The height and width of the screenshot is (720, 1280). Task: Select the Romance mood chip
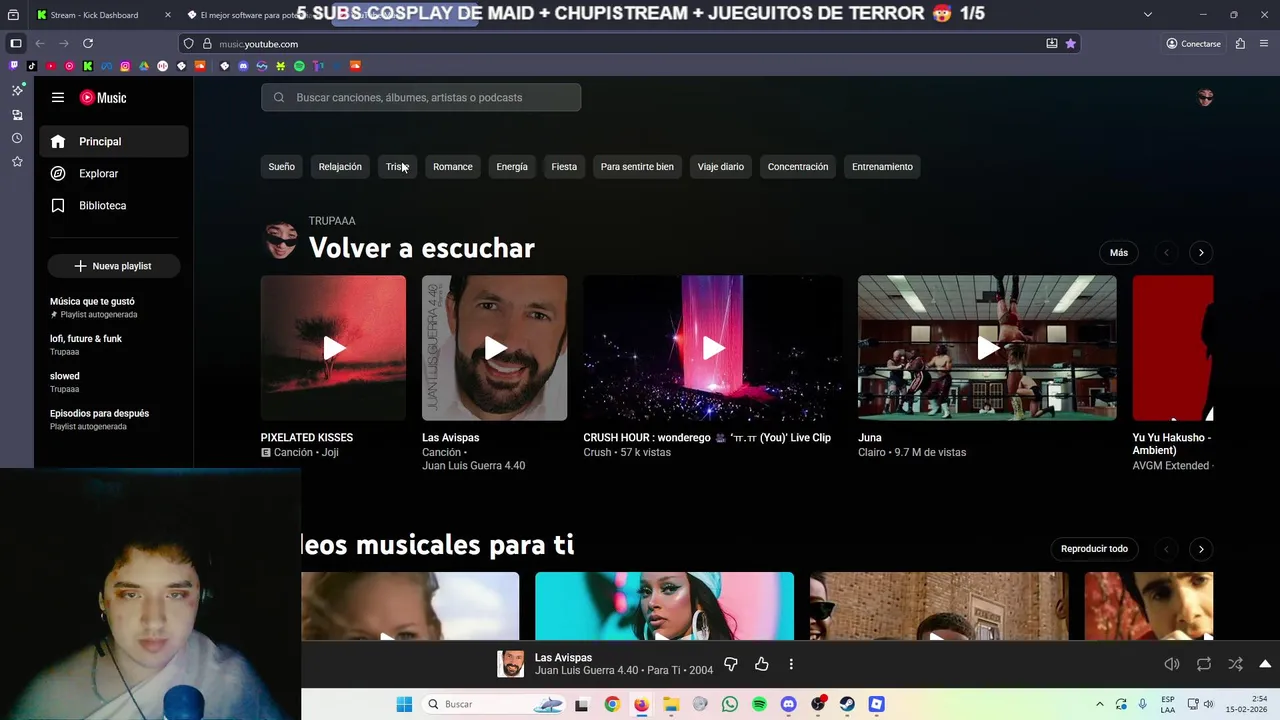click(453, 167)
